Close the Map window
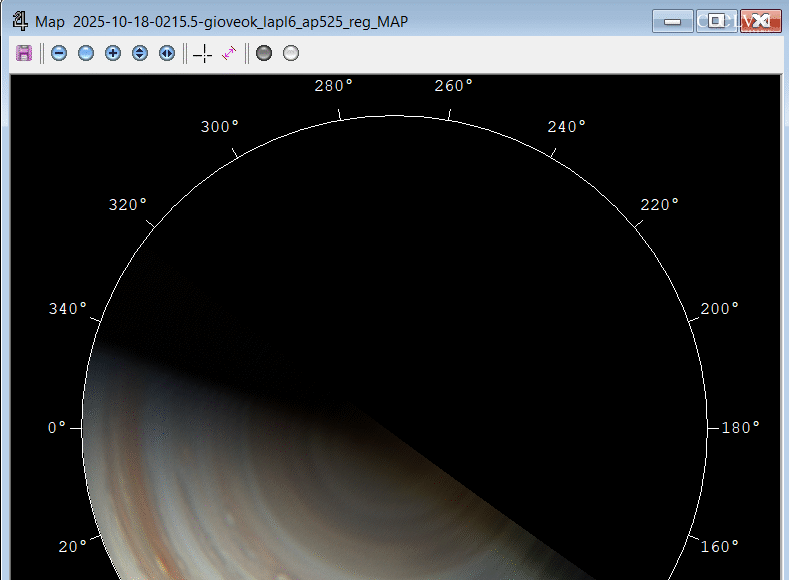 click(760, 21)
